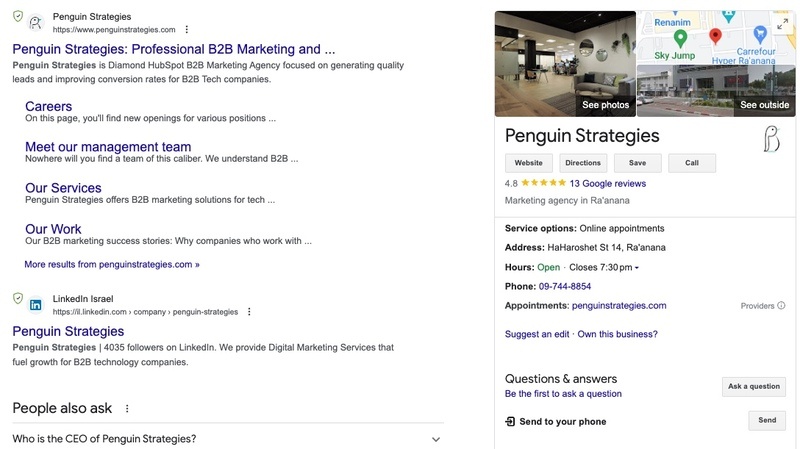Click phone number 09-744-8854
The height and width of the screenshot is (449, 800).
(x=565, y=286)
